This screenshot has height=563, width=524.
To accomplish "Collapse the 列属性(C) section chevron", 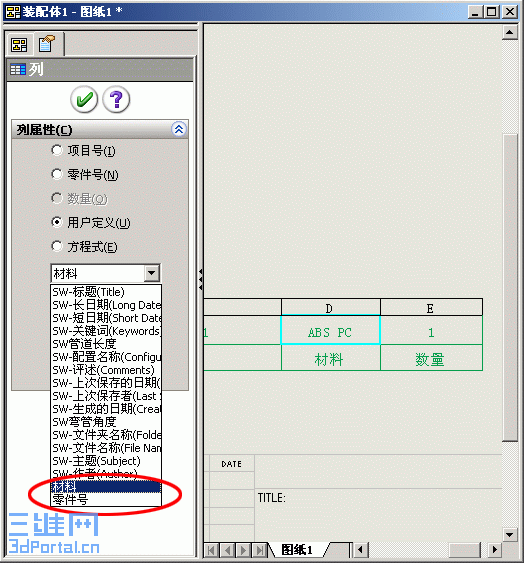I will [x=179, y=129].
